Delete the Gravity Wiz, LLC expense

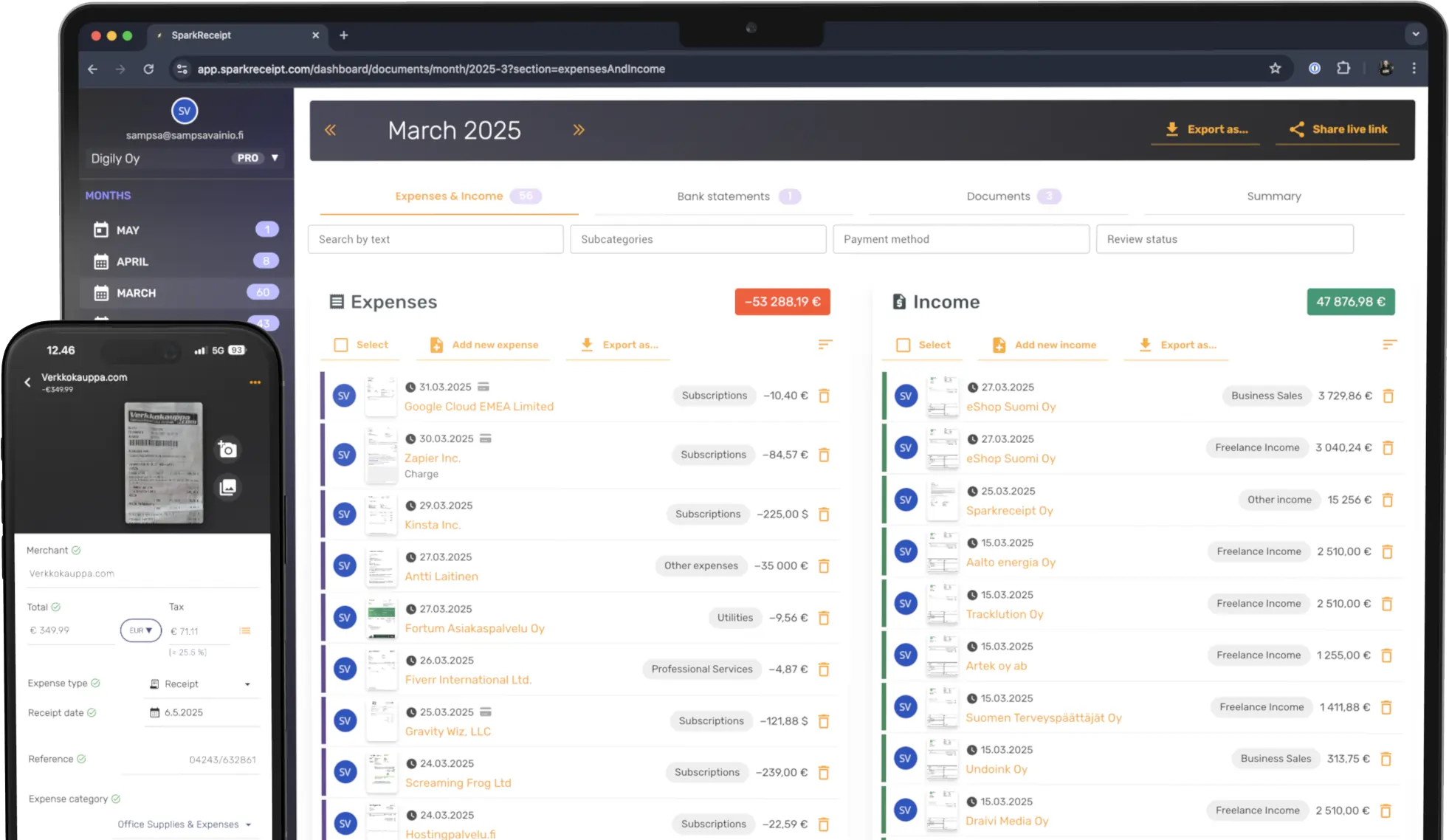point(825,721)
